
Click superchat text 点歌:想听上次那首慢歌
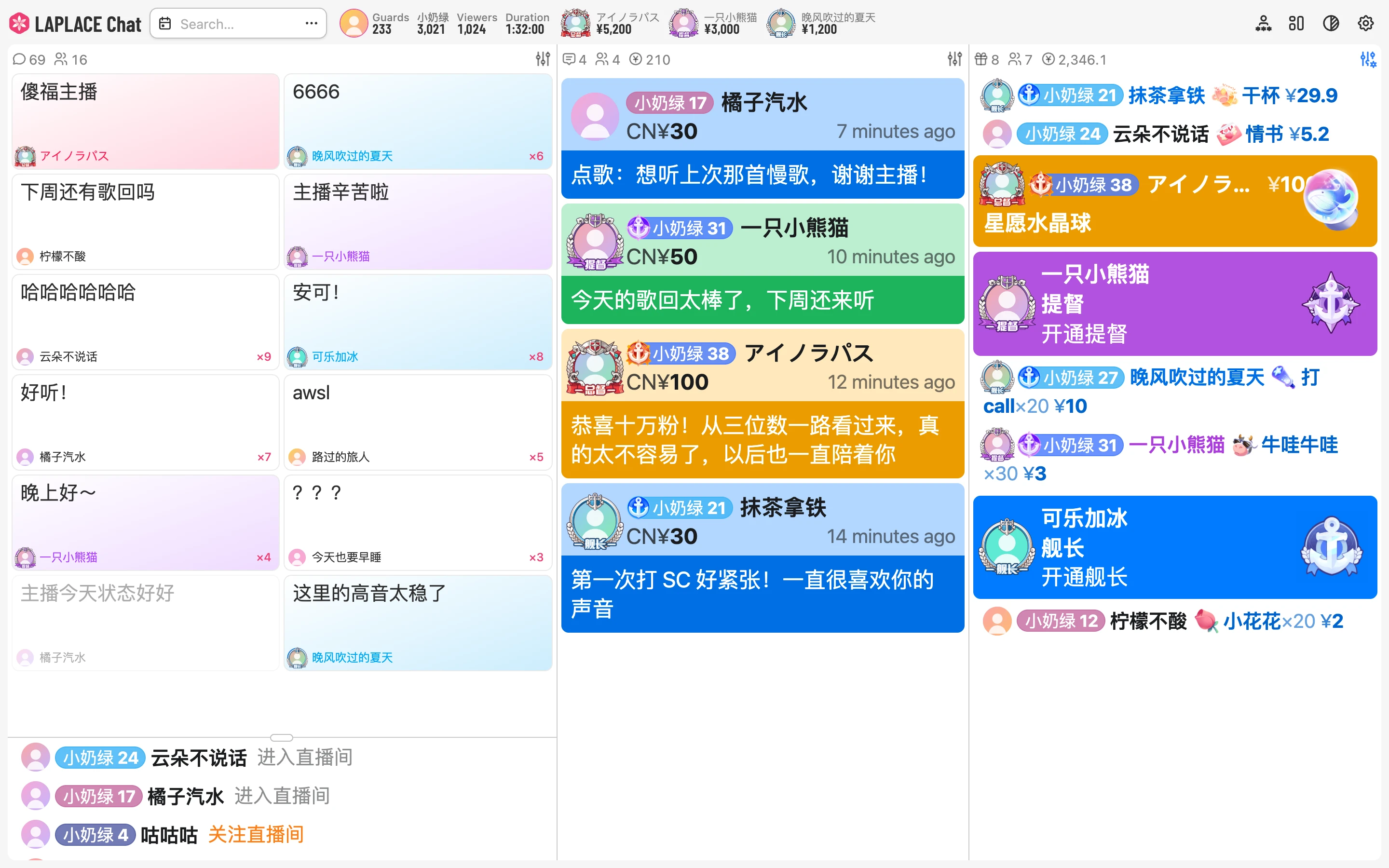point(749,175)
